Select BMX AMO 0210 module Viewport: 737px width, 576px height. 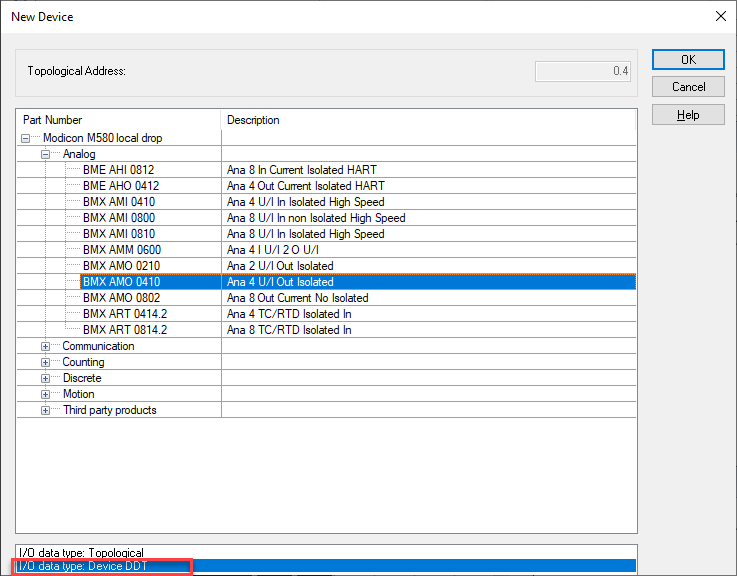click(x=121, y=266)
